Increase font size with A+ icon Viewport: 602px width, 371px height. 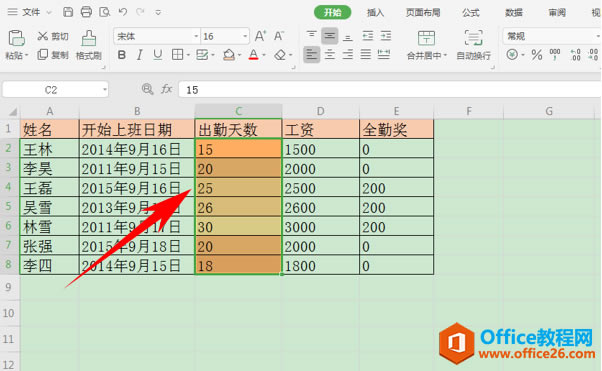260,36
